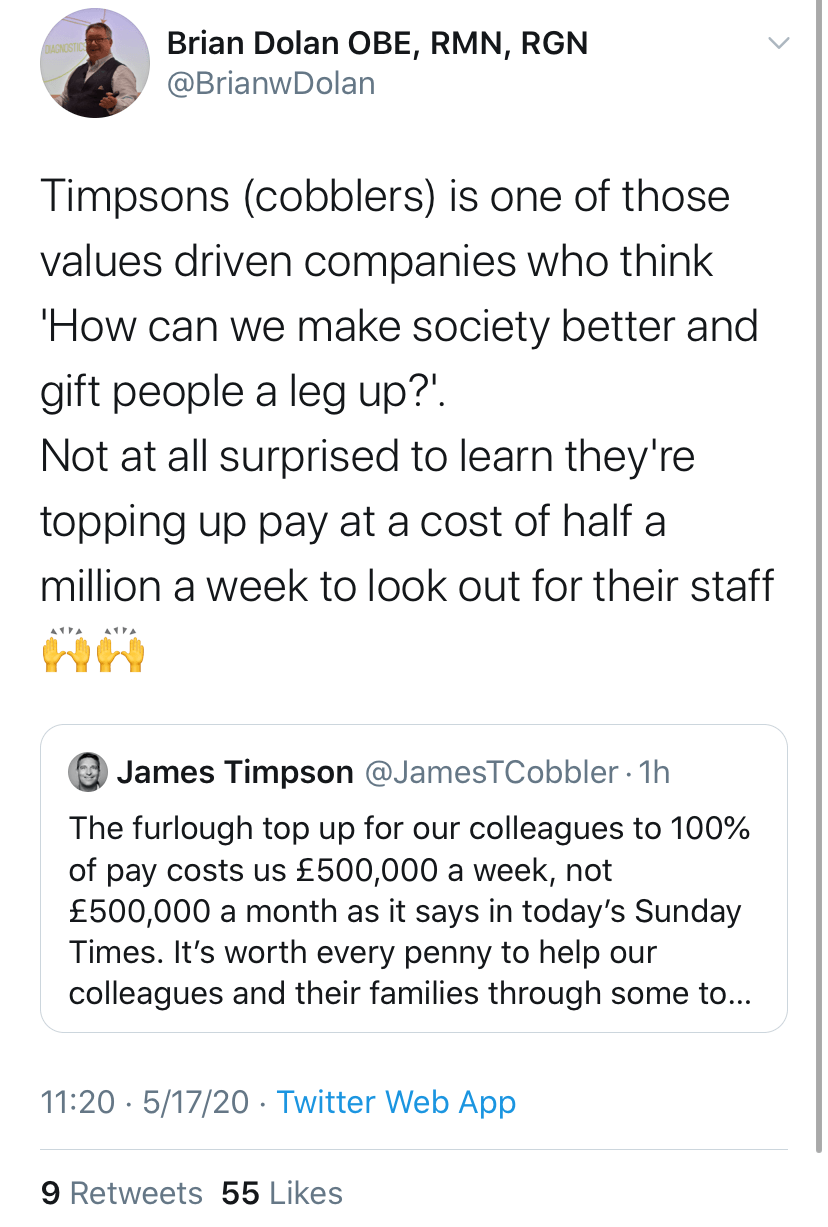This screenshot has height=1227, width=828.
Task: View the 9 Retweets list
Action: [x=121, y=1192]
